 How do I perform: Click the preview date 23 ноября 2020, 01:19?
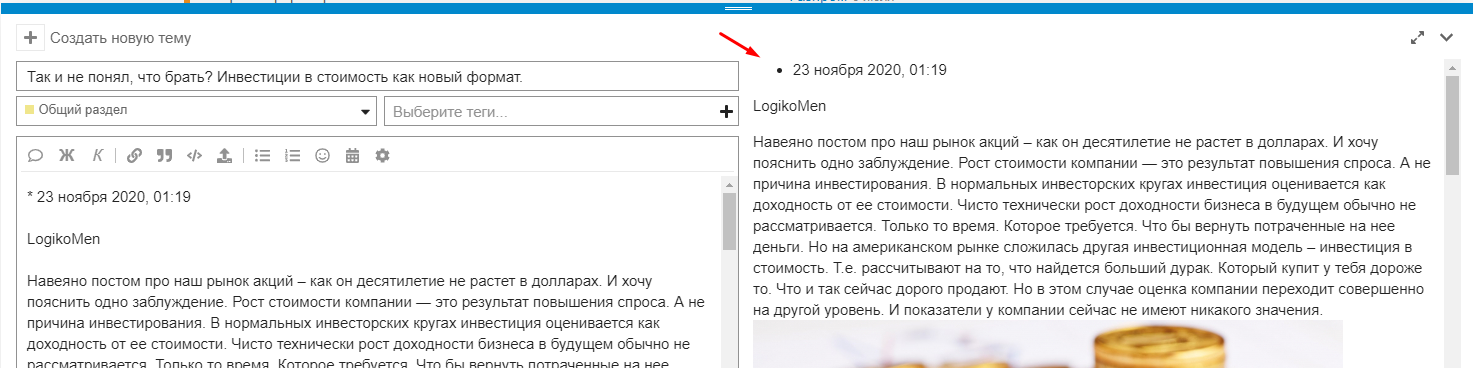tap(869, 70)
